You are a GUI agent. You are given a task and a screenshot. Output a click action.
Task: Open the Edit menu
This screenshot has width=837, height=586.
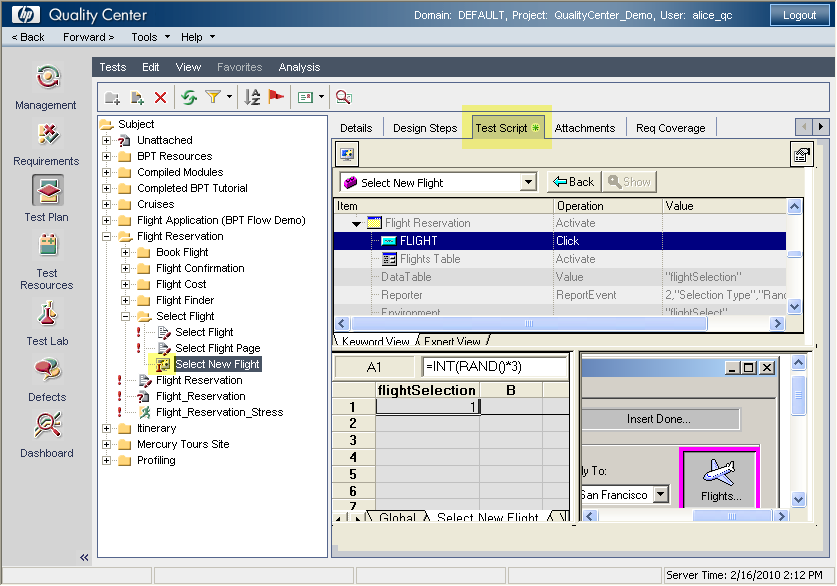(x=151, y=67)
